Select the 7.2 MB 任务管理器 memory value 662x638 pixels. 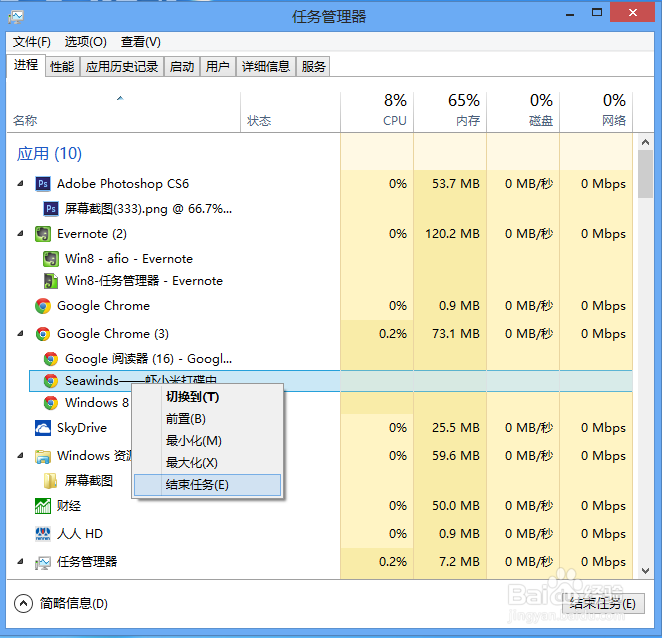pyautogui.click(x=459, y=562)
